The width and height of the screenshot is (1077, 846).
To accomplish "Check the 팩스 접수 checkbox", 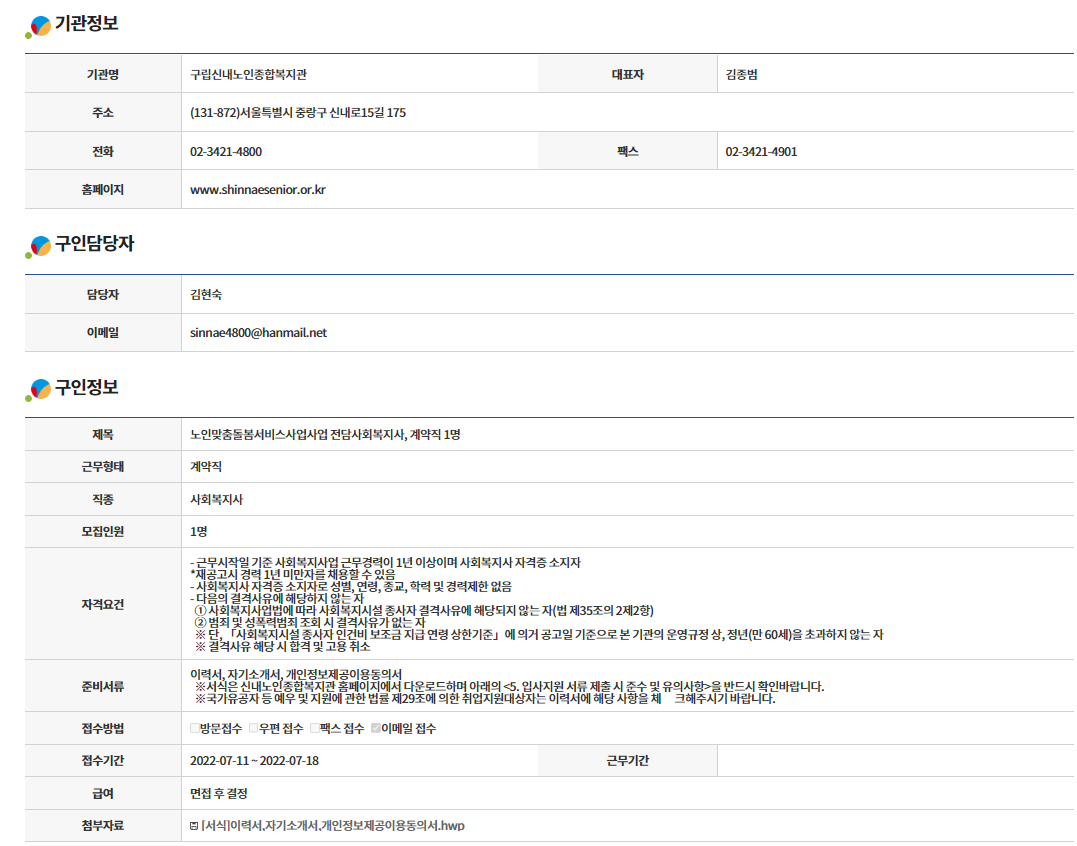I will [315, 729].
